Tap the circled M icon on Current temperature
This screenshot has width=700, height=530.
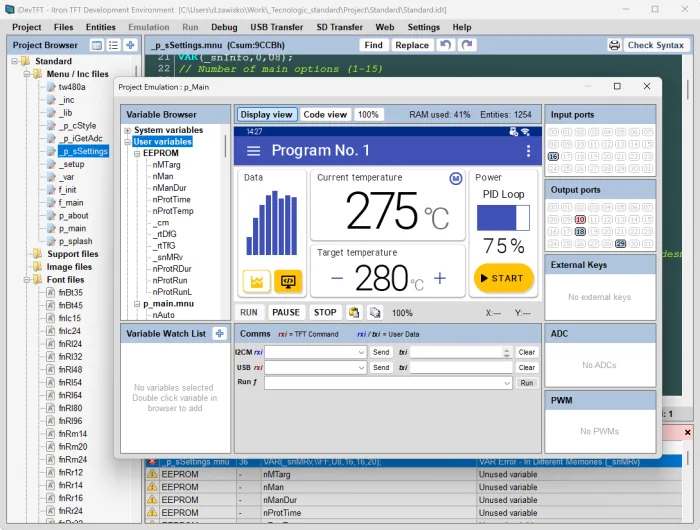(x=455, y=179)
